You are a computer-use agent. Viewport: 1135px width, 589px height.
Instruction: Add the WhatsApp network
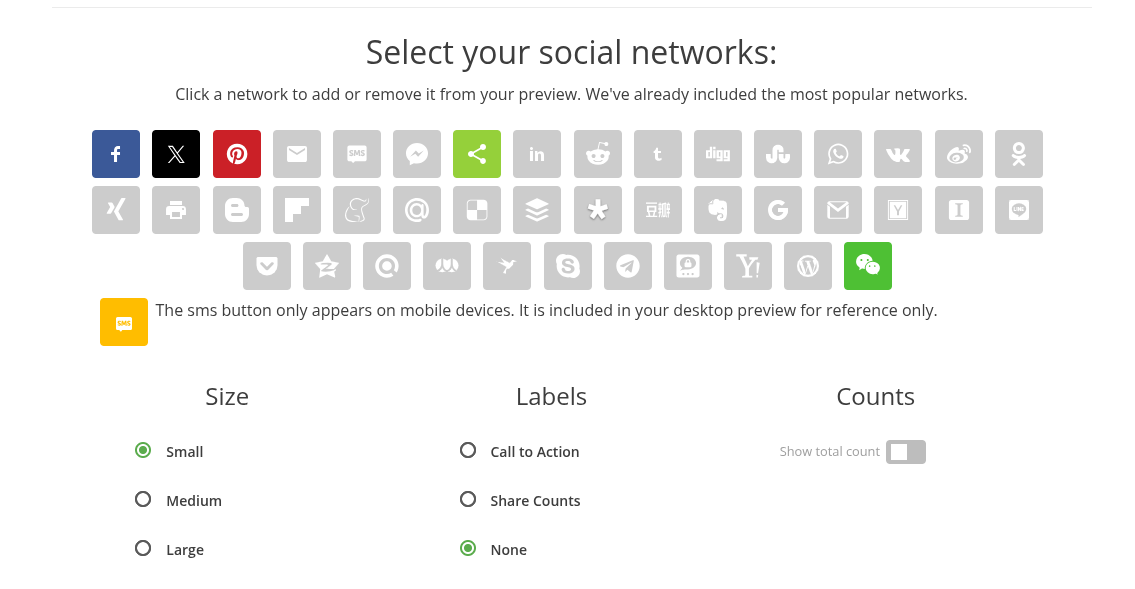(x=838, y=154)
